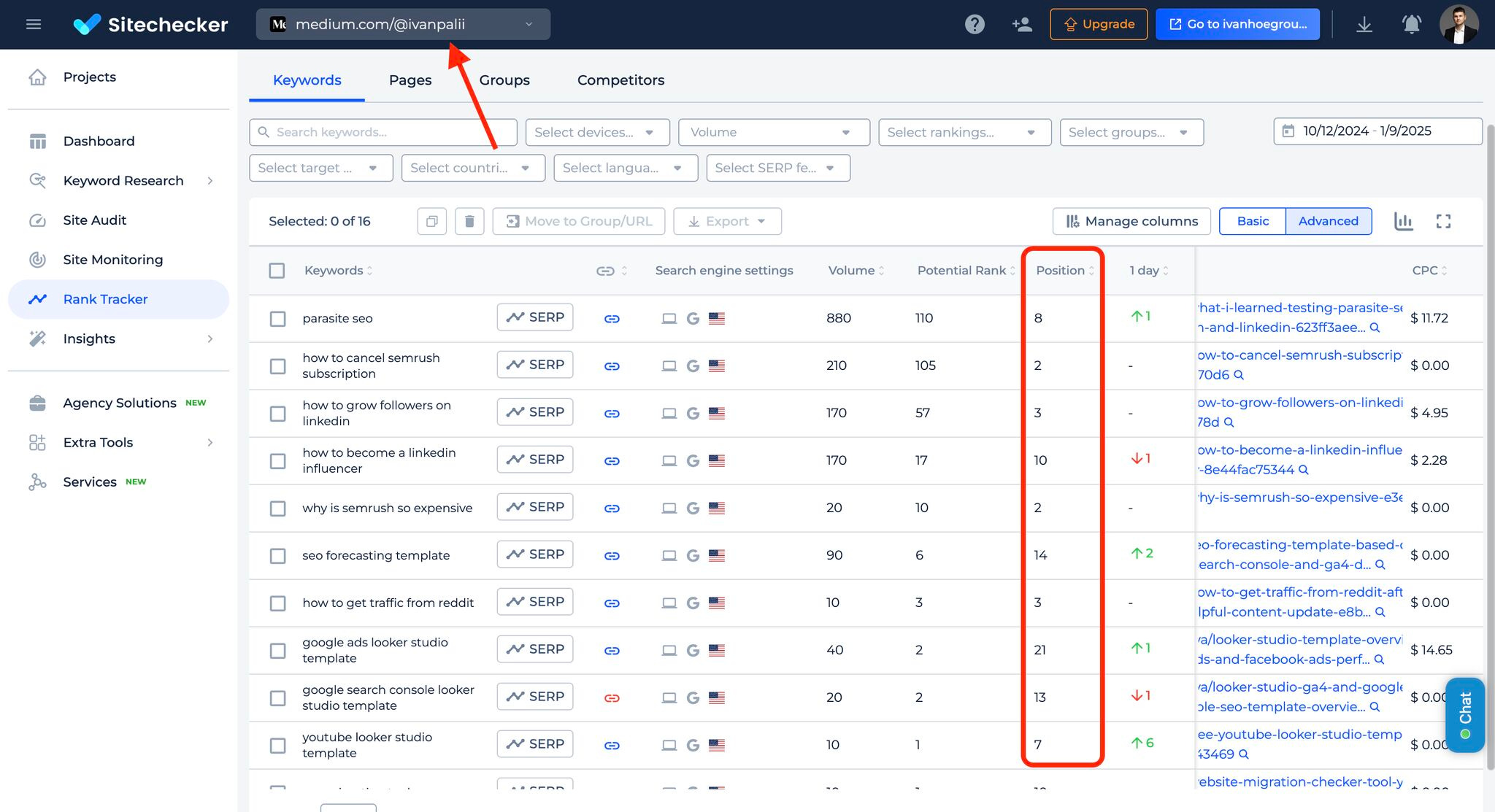Click the link icon for parasite seo
Viewport: 1495px width, 812px height.
pyautogui.click(x=612, y=319)
